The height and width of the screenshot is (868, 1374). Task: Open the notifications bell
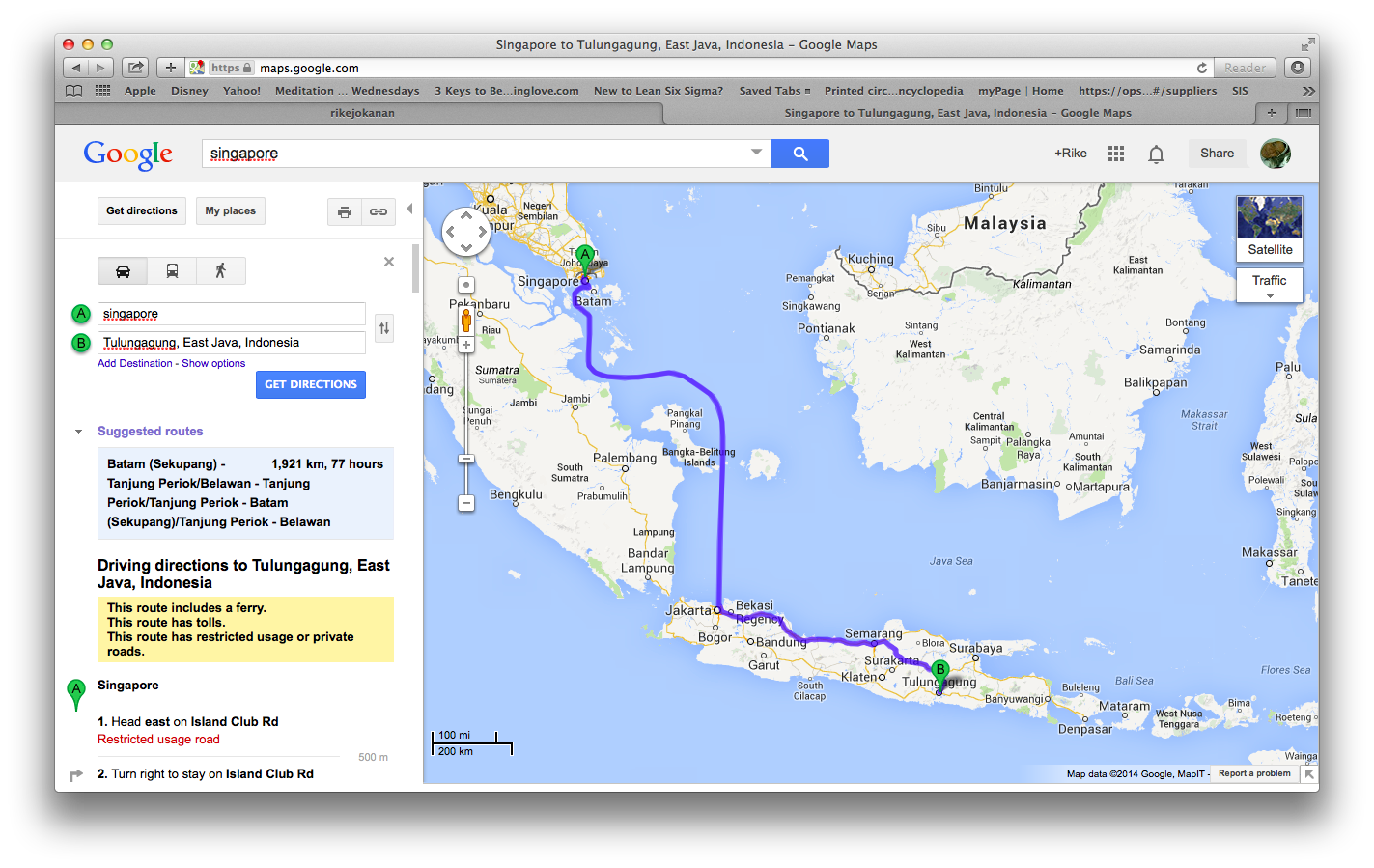coord(1156,154)
